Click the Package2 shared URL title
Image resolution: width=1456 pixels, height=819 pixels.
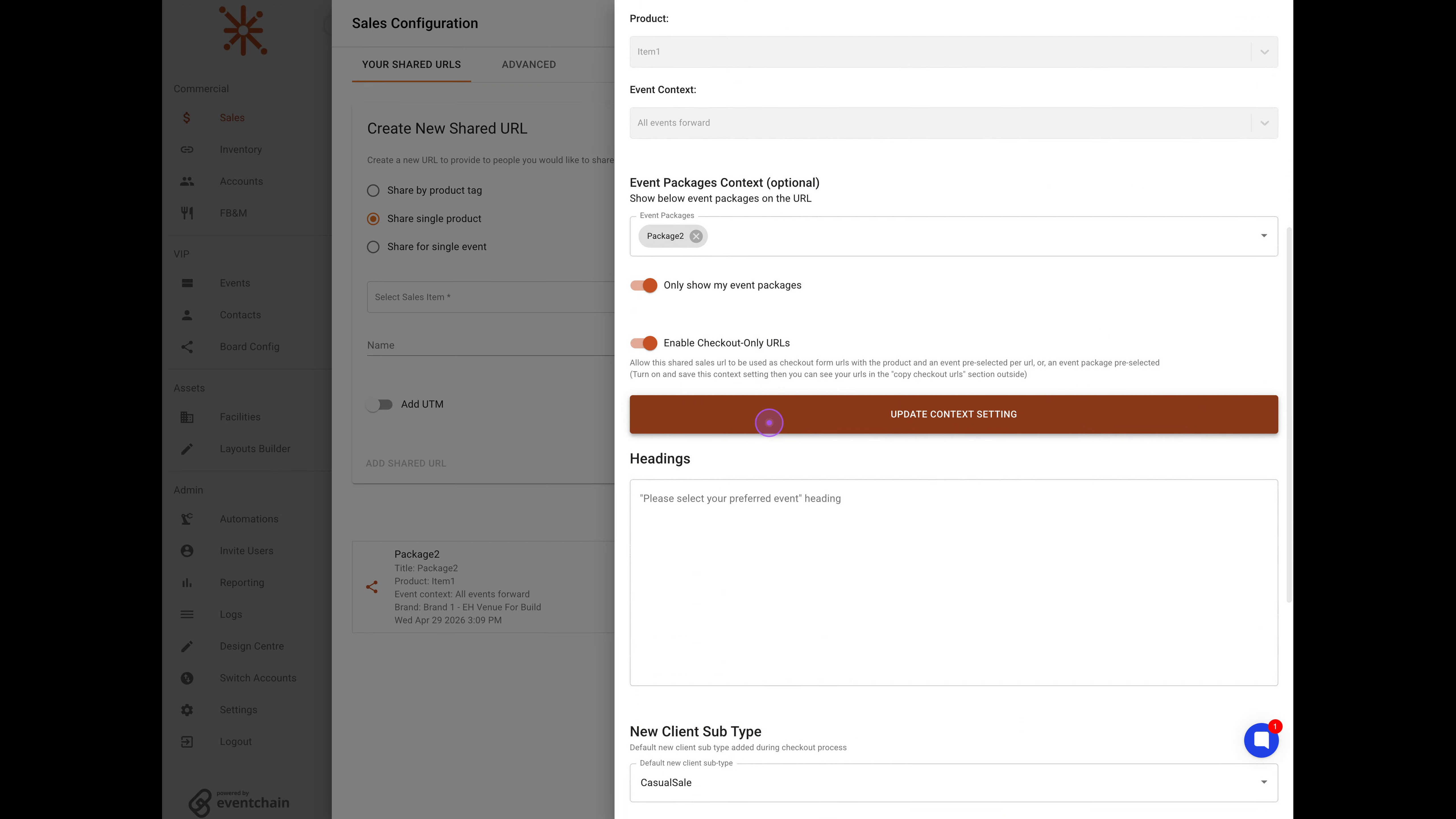(x=417, y=555)
